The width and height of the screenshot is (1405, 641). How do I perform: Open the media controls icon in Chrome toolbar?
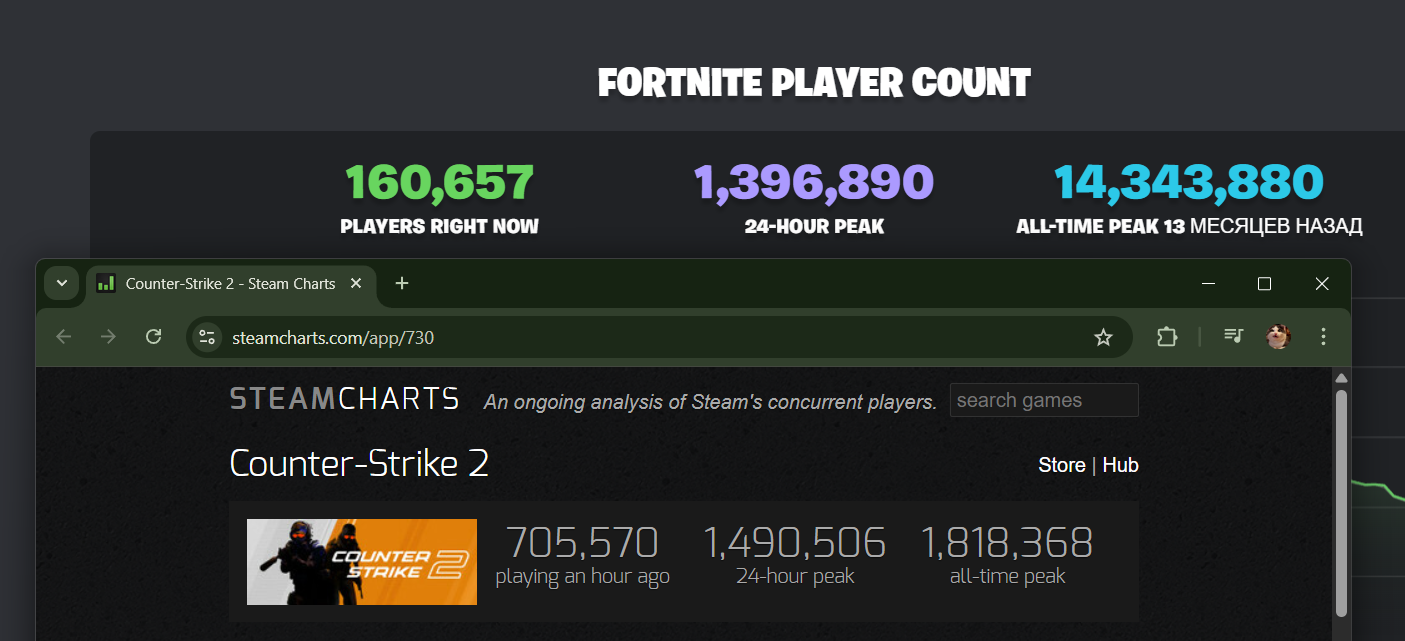(1233, 337)
